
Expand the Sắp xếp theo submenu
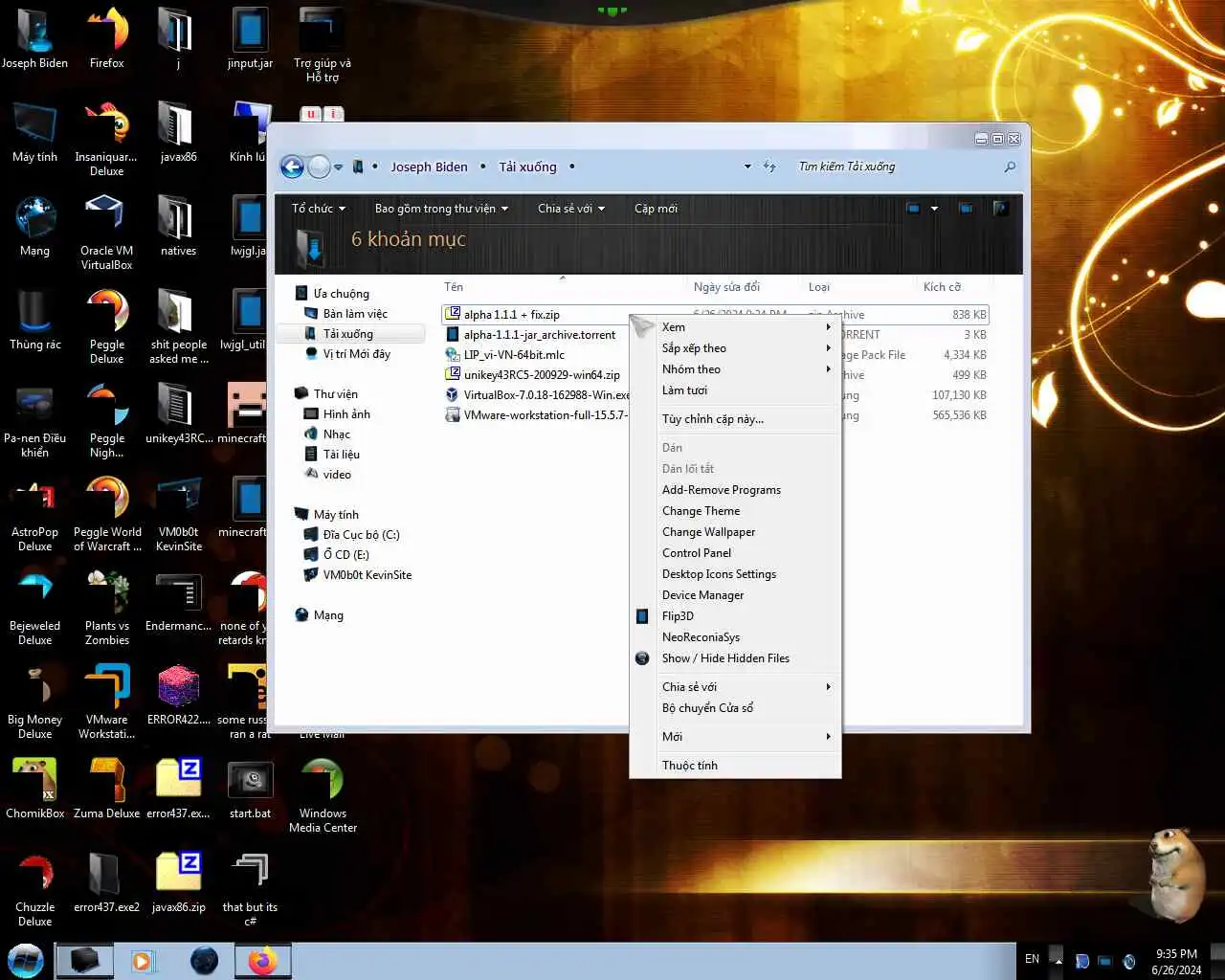click(735, 348)
